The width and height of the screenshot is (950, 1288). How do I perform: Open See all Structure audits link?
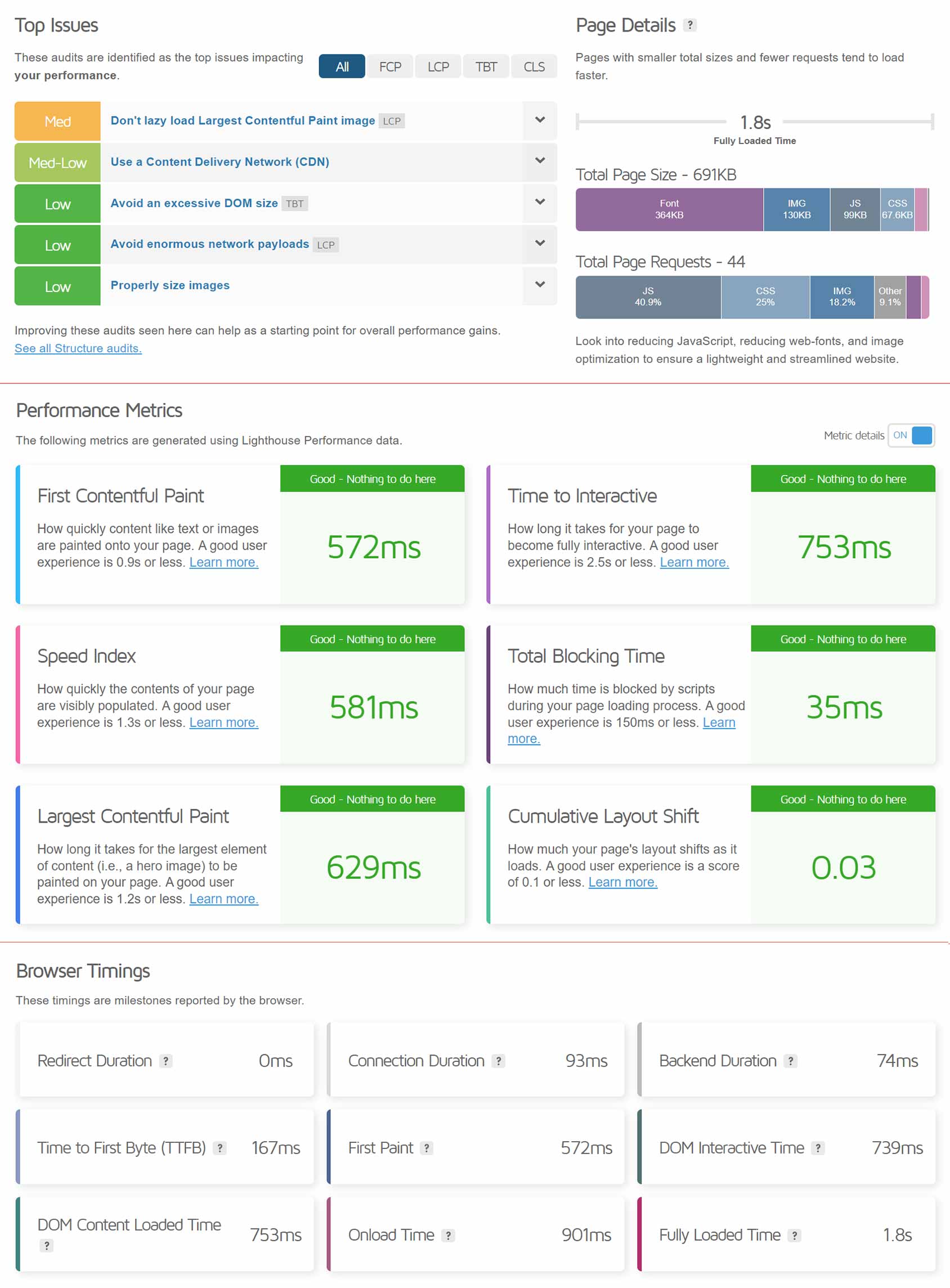click(x=78, y=348)
